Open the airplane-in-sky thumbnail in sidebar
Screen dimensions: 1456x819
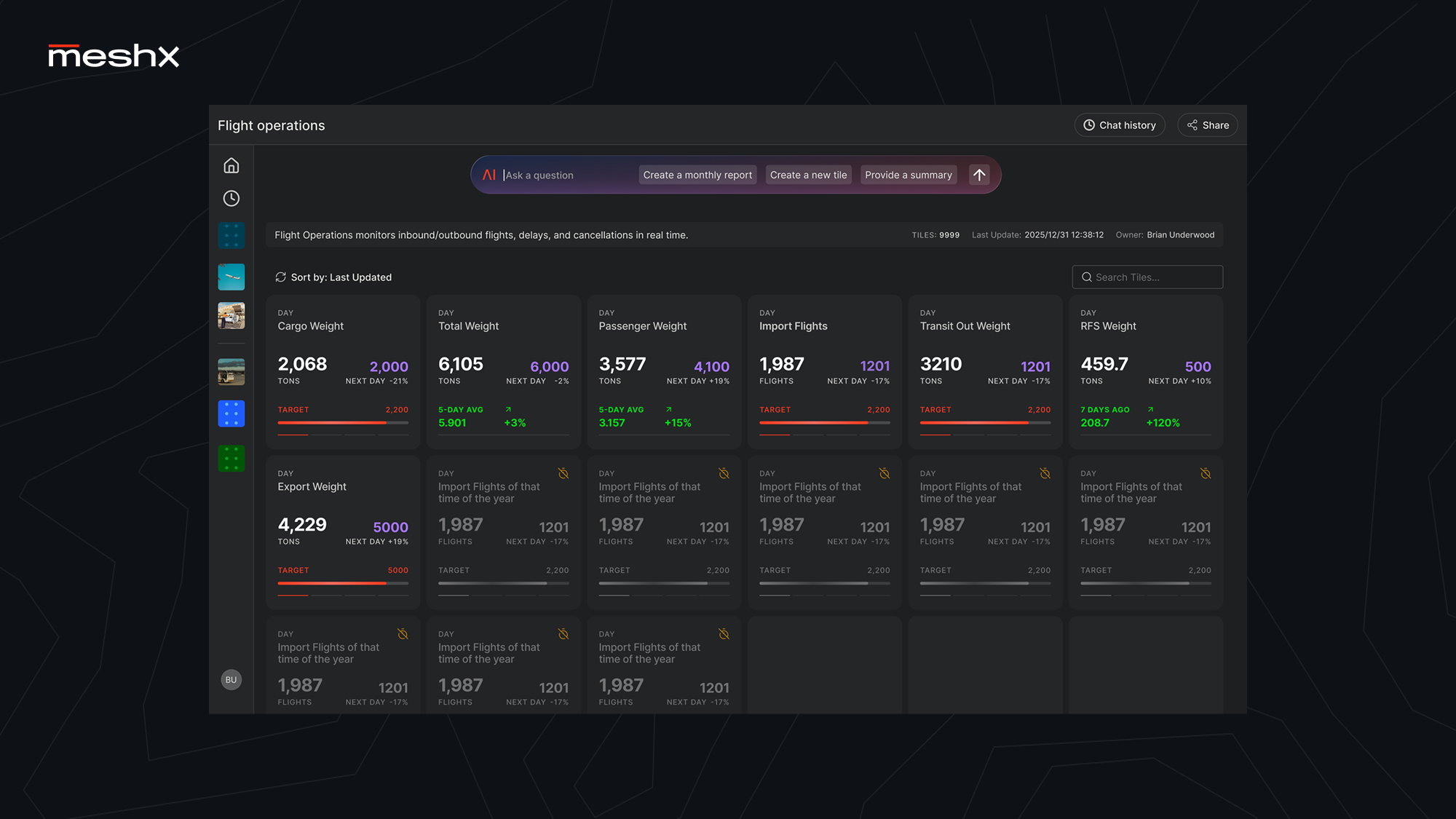pyautogui.click(x=231, y=277)
